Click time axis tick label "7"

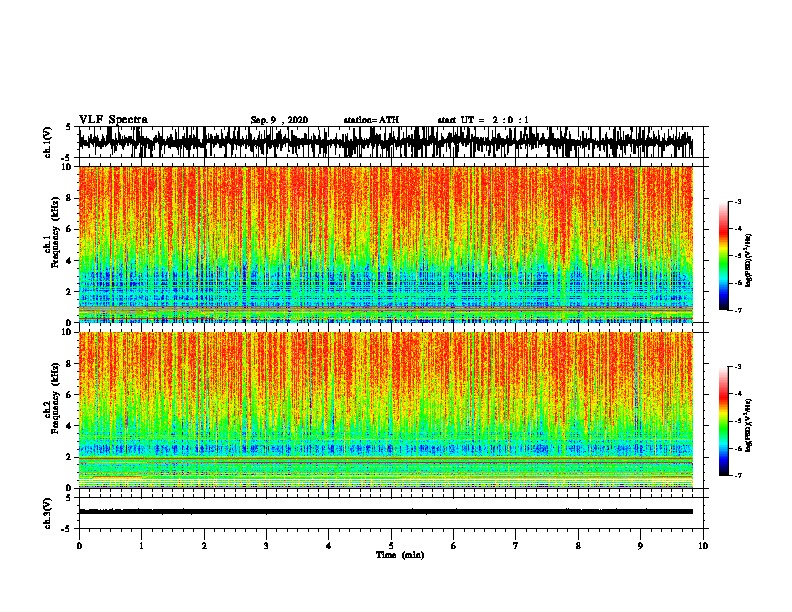(x=516, y=546)
